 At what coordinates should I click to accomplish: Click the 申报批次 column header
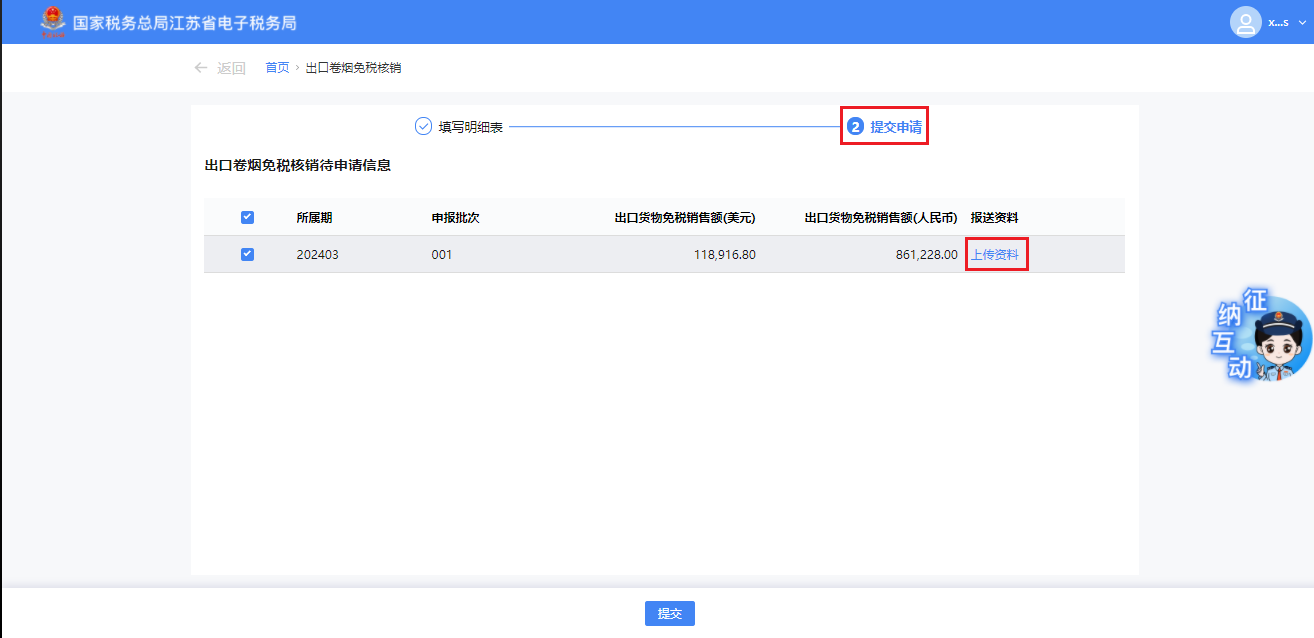[455, 217]
